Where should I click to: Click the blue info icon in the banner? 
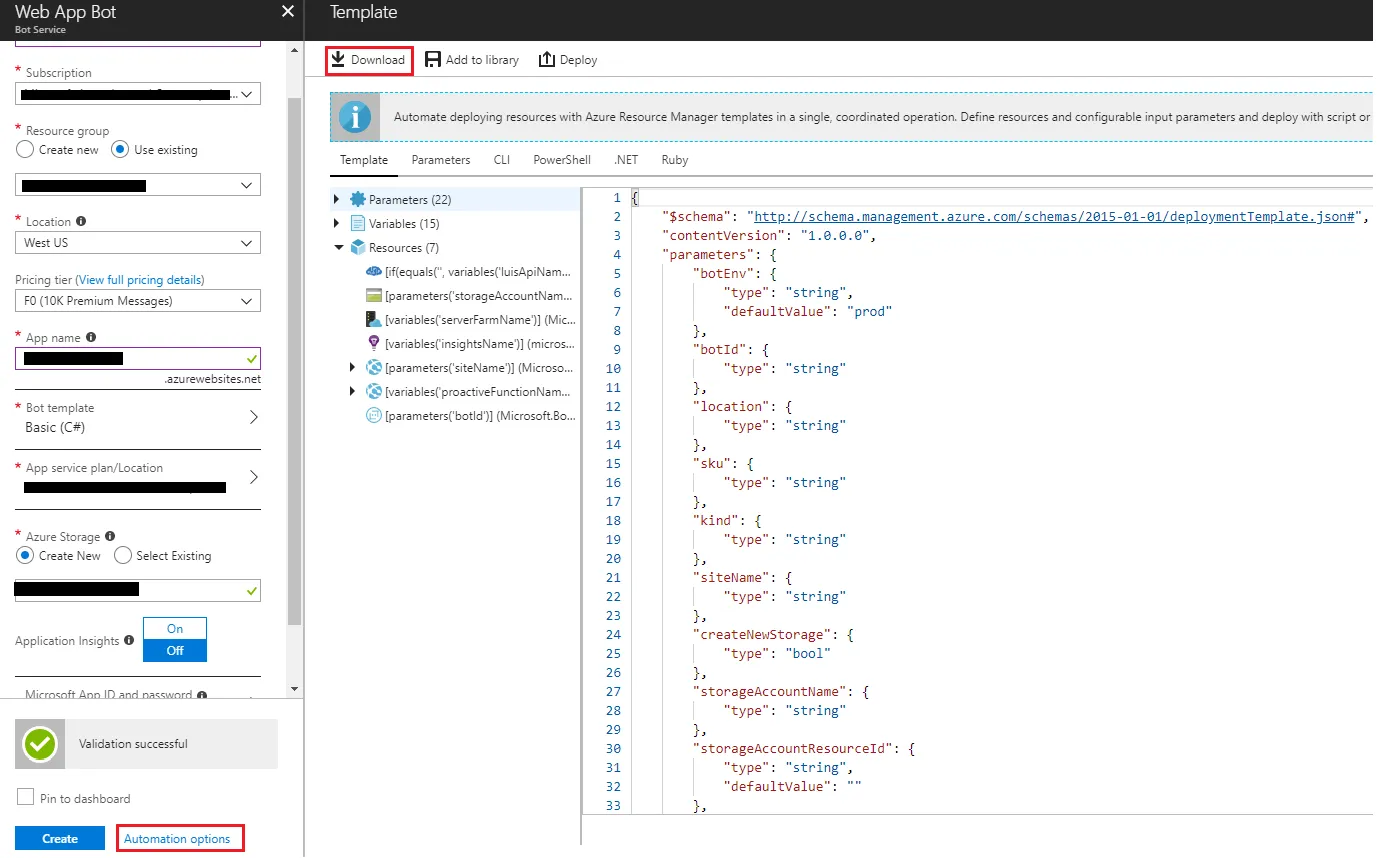355,117
